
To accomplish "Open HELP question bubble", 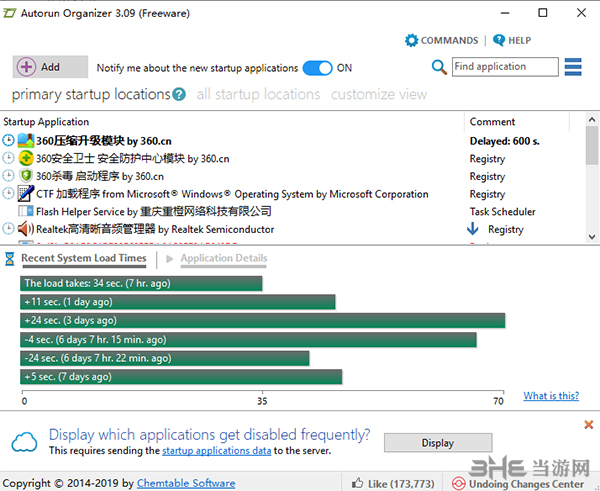I will pyautogui.click(x=512, y=40).
